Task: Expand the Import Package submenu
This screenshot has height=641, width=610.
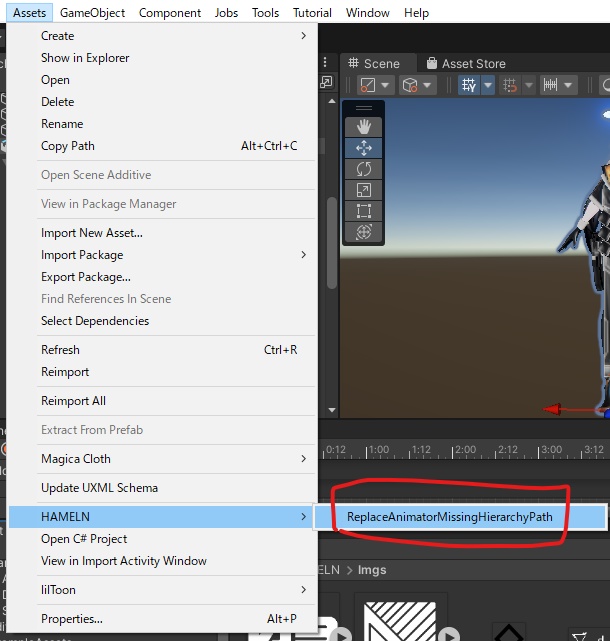Action: pos(163,255)
